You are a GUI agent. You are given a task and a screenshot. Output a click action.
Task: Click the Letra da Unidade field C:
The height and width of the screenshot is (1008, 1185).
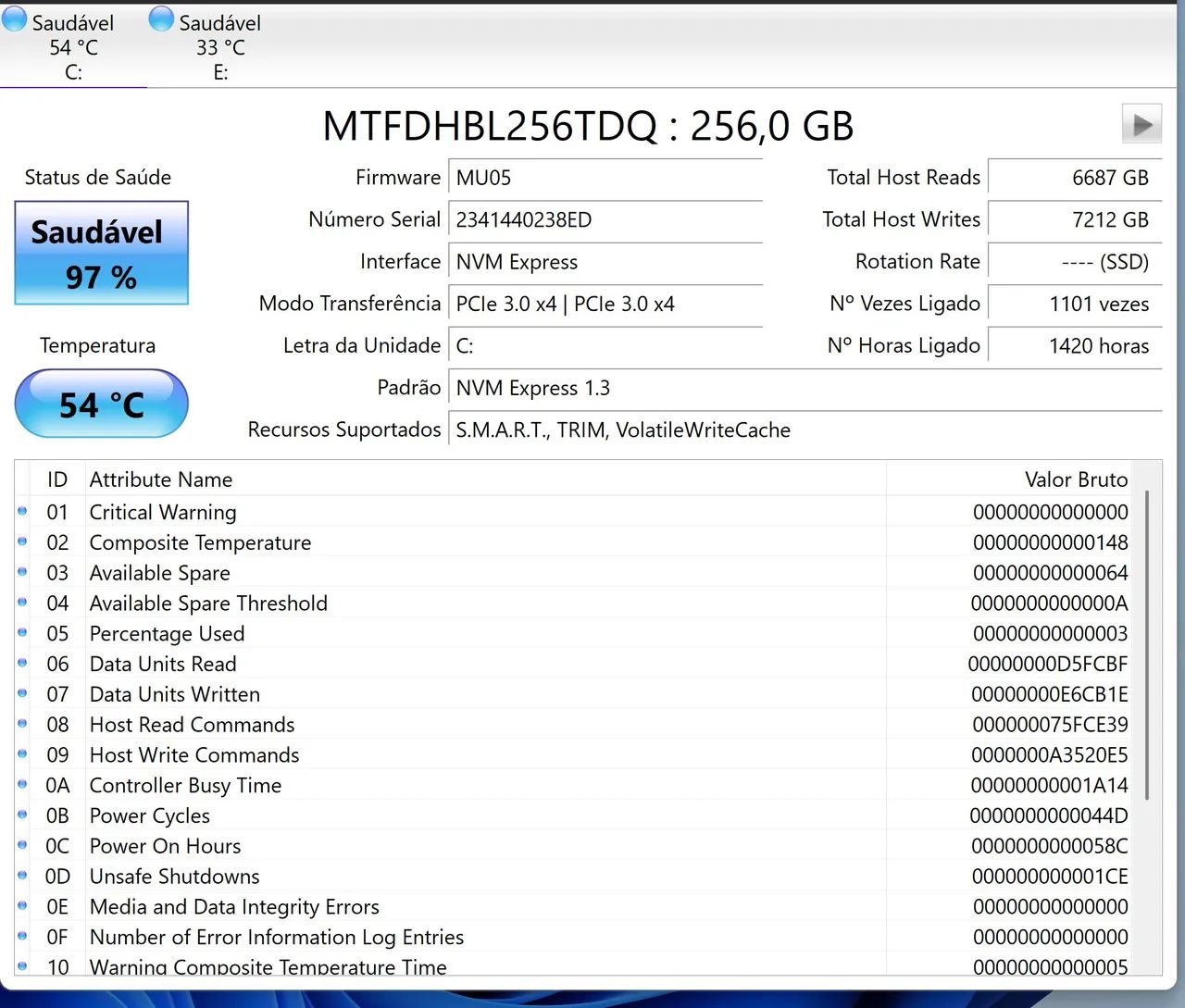[605, 346]
